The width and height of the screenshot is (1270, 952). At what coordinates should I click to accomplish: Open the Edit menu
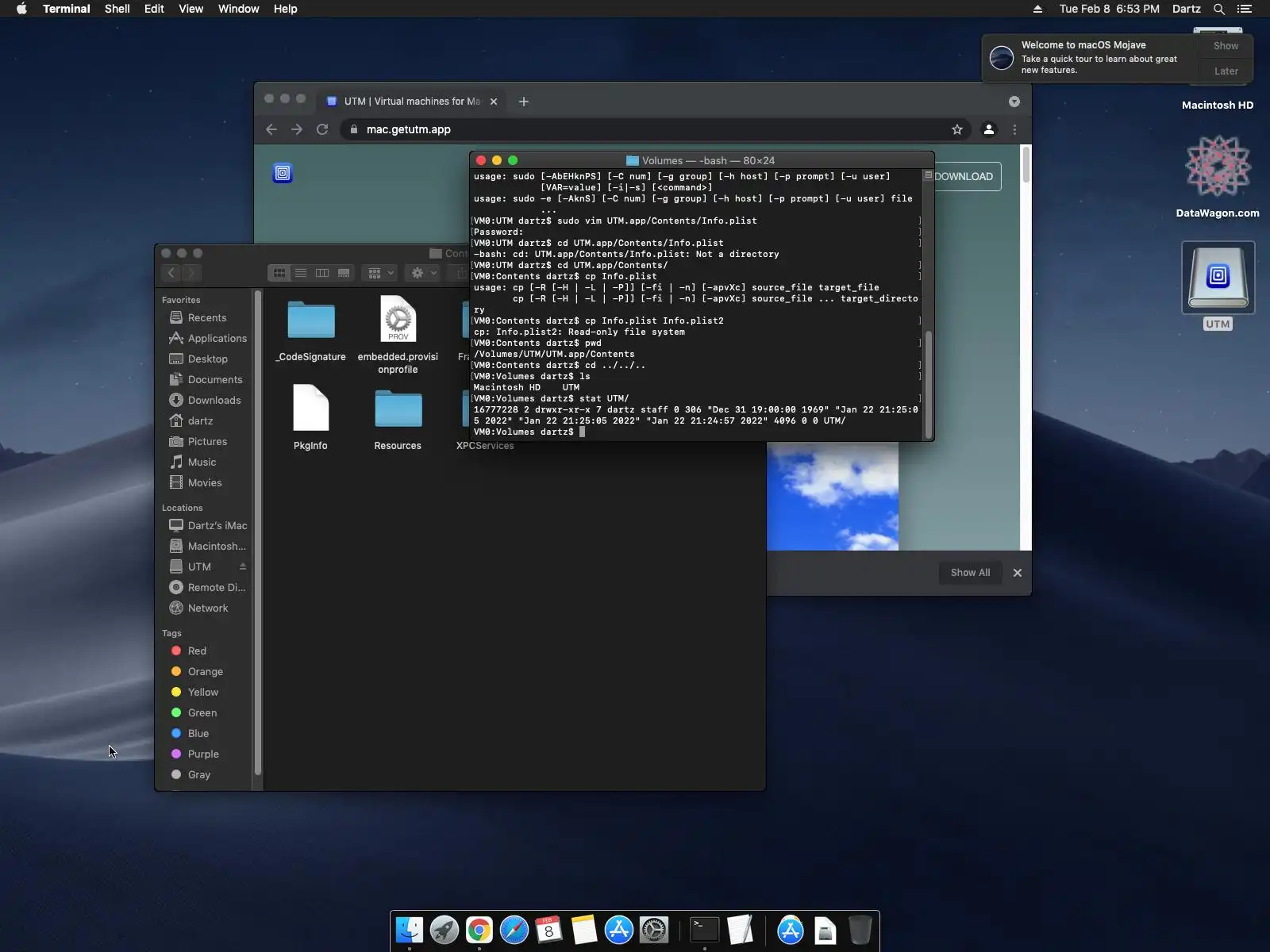pyautogui.click(x=154, y=9)
